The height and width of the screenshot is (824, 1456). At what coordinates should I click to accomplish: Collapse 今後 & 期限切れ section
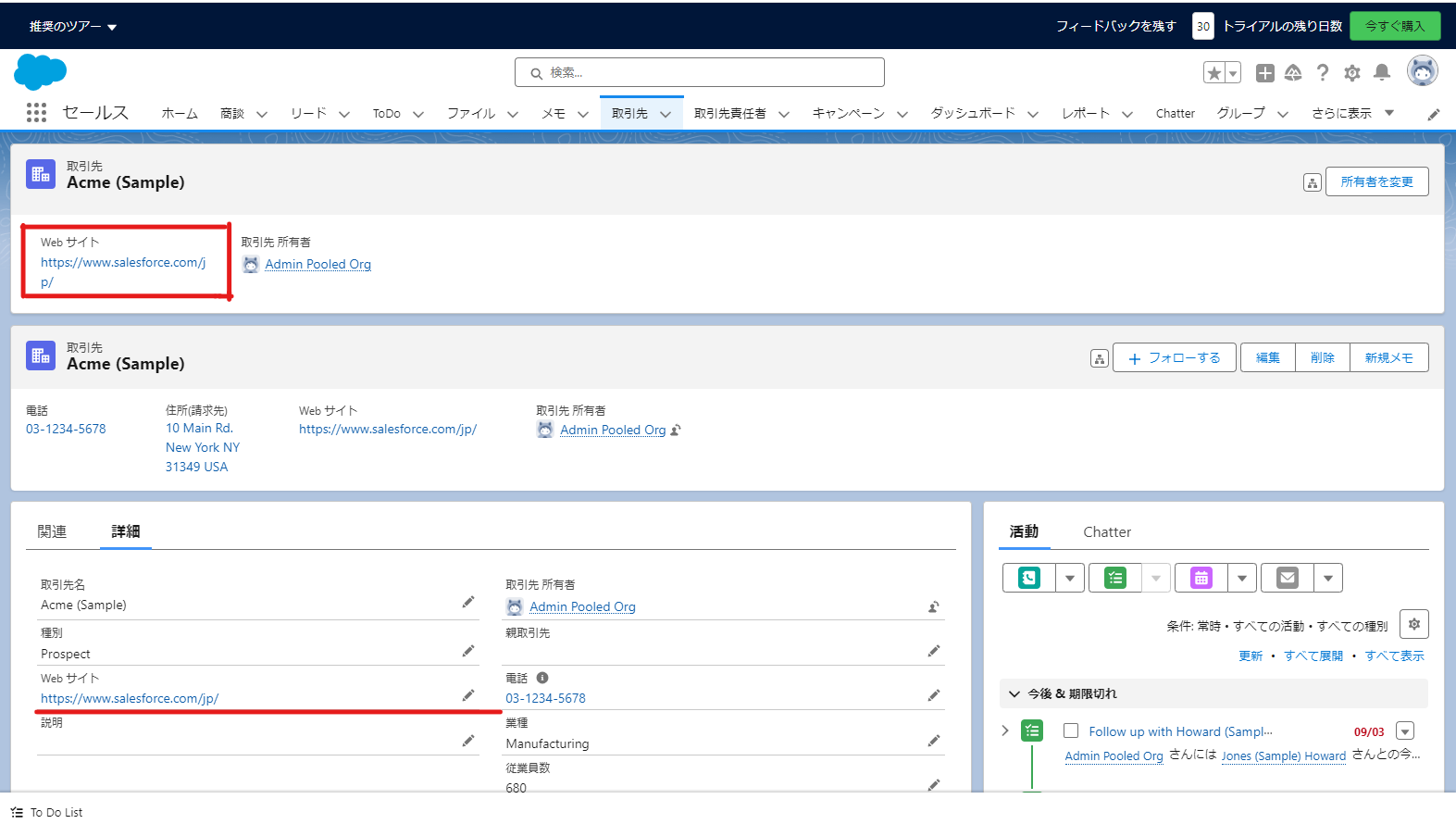(x=1014, y=693)
